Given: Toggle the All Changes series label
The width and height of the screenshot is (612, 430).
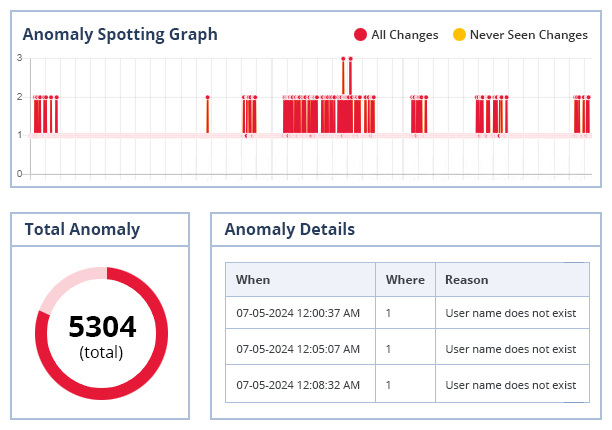Looking at the screenshot, I should point(404,35).
